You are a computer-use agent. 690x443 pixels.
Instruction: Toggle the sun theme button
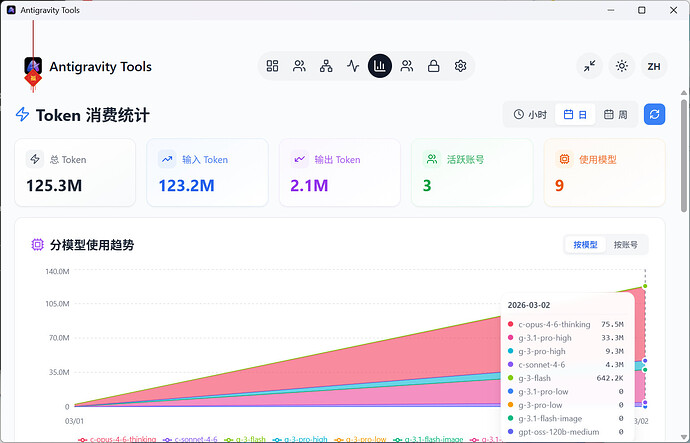tap(621, 66)
